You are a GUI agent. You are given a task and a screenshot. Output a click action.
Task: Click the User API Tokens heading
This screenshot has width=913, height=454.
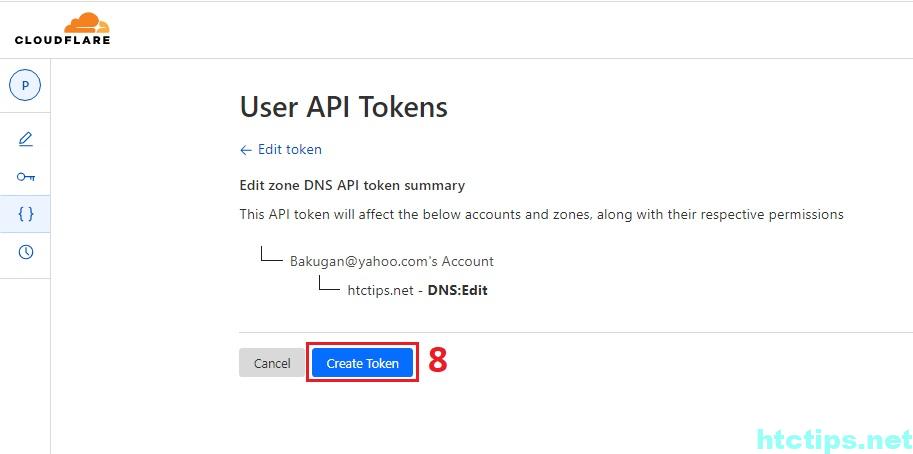pyautogui.click(x=343, y=107)
